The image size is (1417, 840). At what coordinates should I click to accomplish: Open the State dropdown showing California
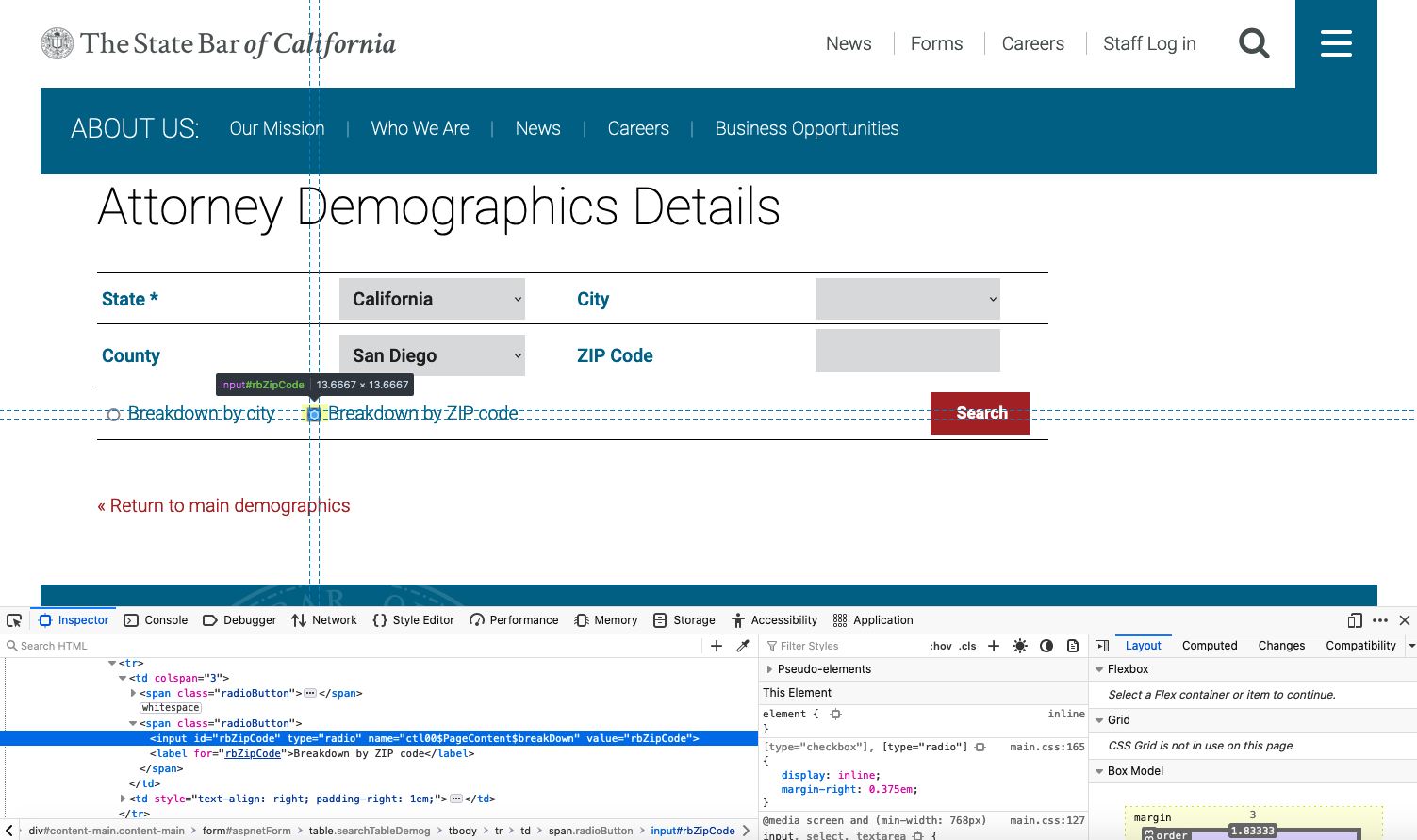(x=432, y=299)
